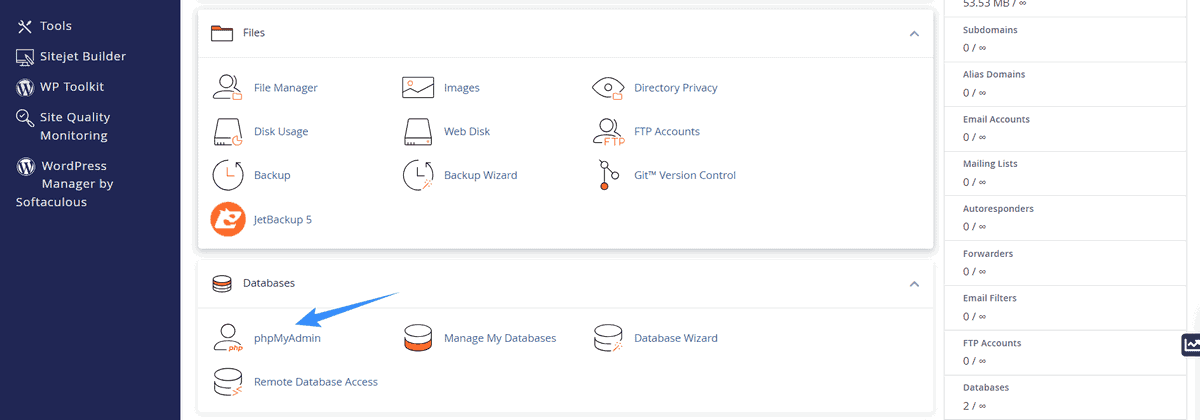Open Site Quality Monitoring menu item

[75, 126]
